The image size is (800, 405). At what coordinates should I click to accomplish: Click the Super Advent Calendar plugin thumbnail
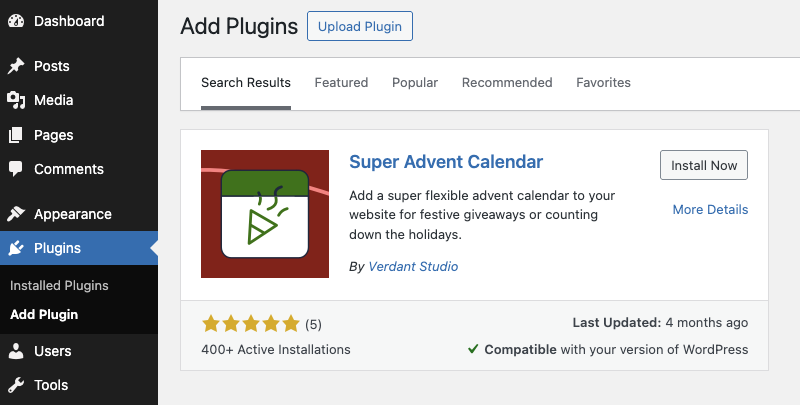[x=265, y=214]
